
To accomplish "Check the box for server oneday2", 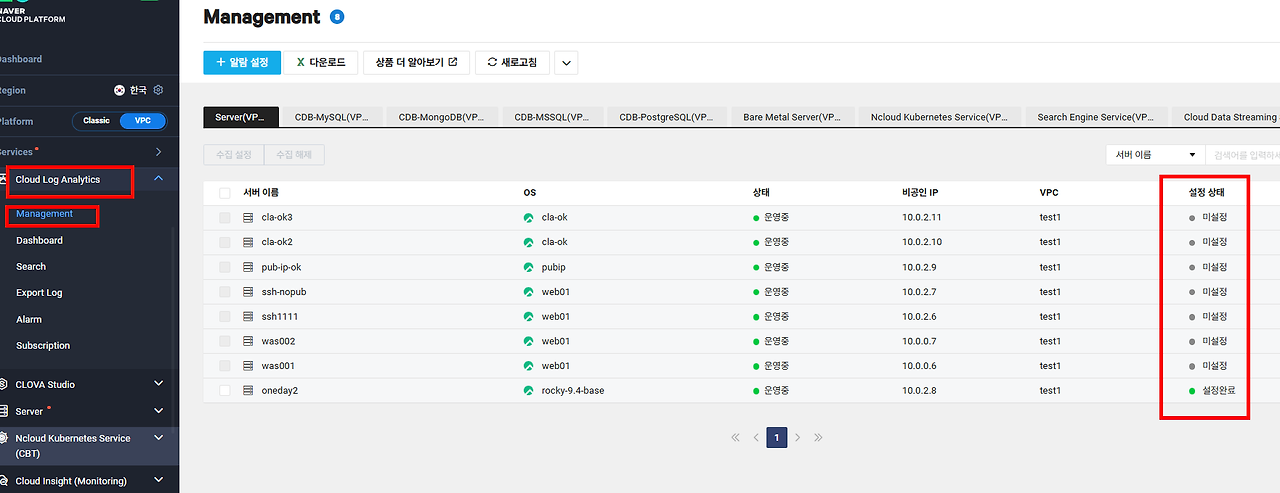I will pyautogui.click(x=225, y=390).
